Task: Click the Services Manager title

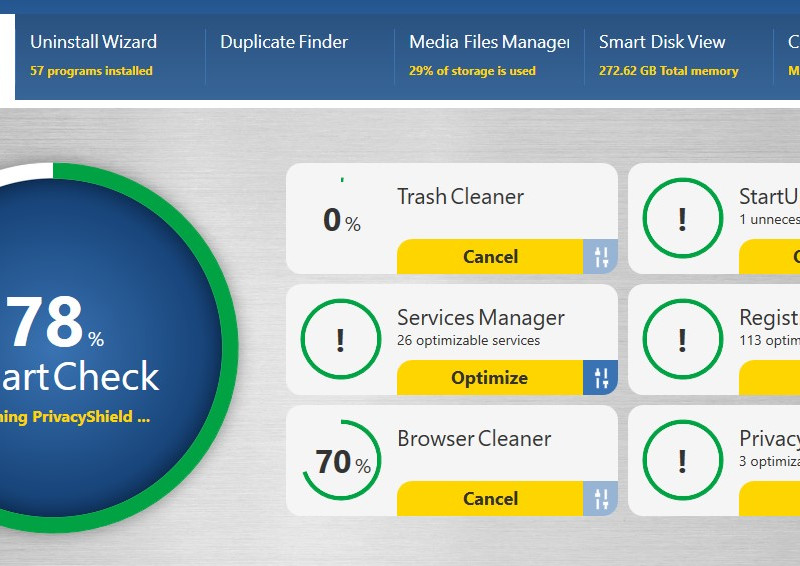Action: [481, 318]
